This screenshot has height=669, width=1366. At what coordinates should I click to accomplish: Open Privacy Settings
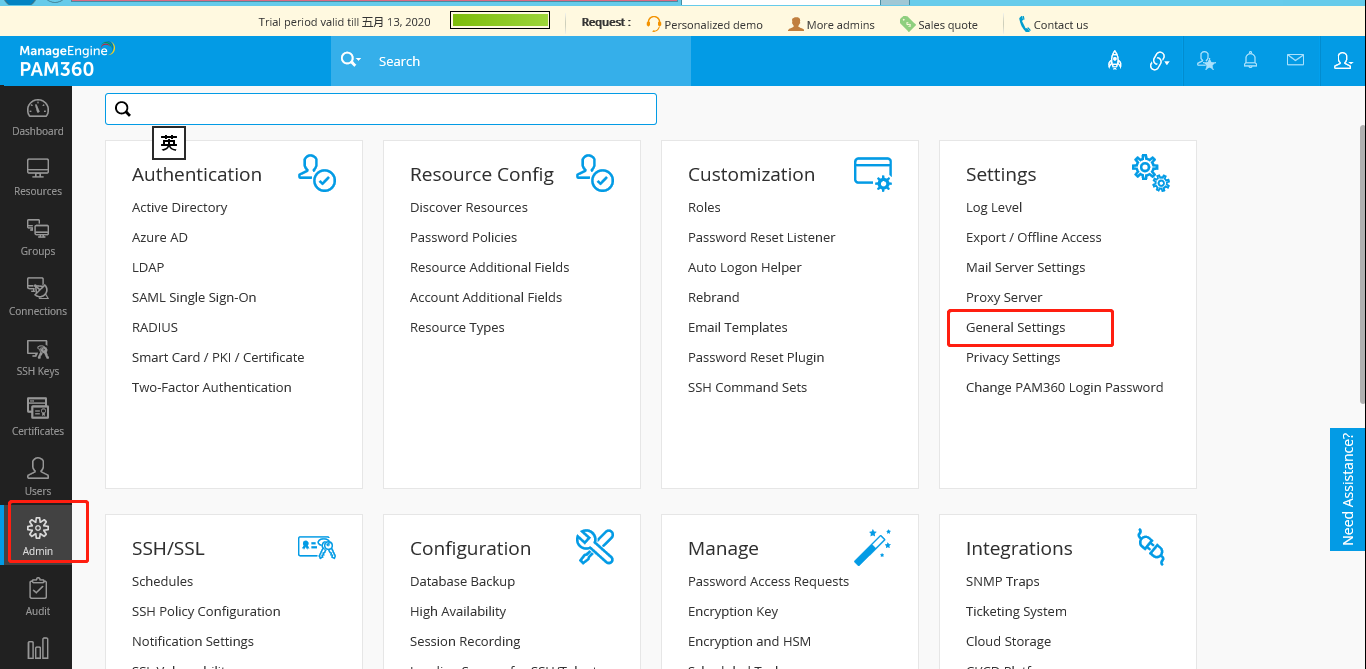point(1013,358)
